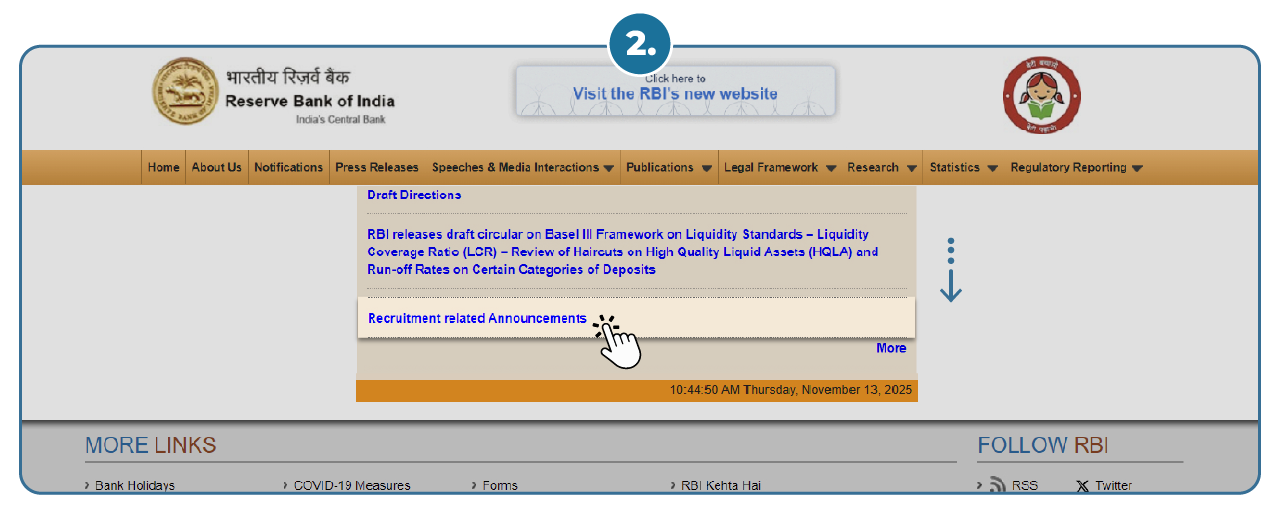Screen dimensions: 1280x521
Task: Open the About Us menu item
Action: (x=217, y=168)
